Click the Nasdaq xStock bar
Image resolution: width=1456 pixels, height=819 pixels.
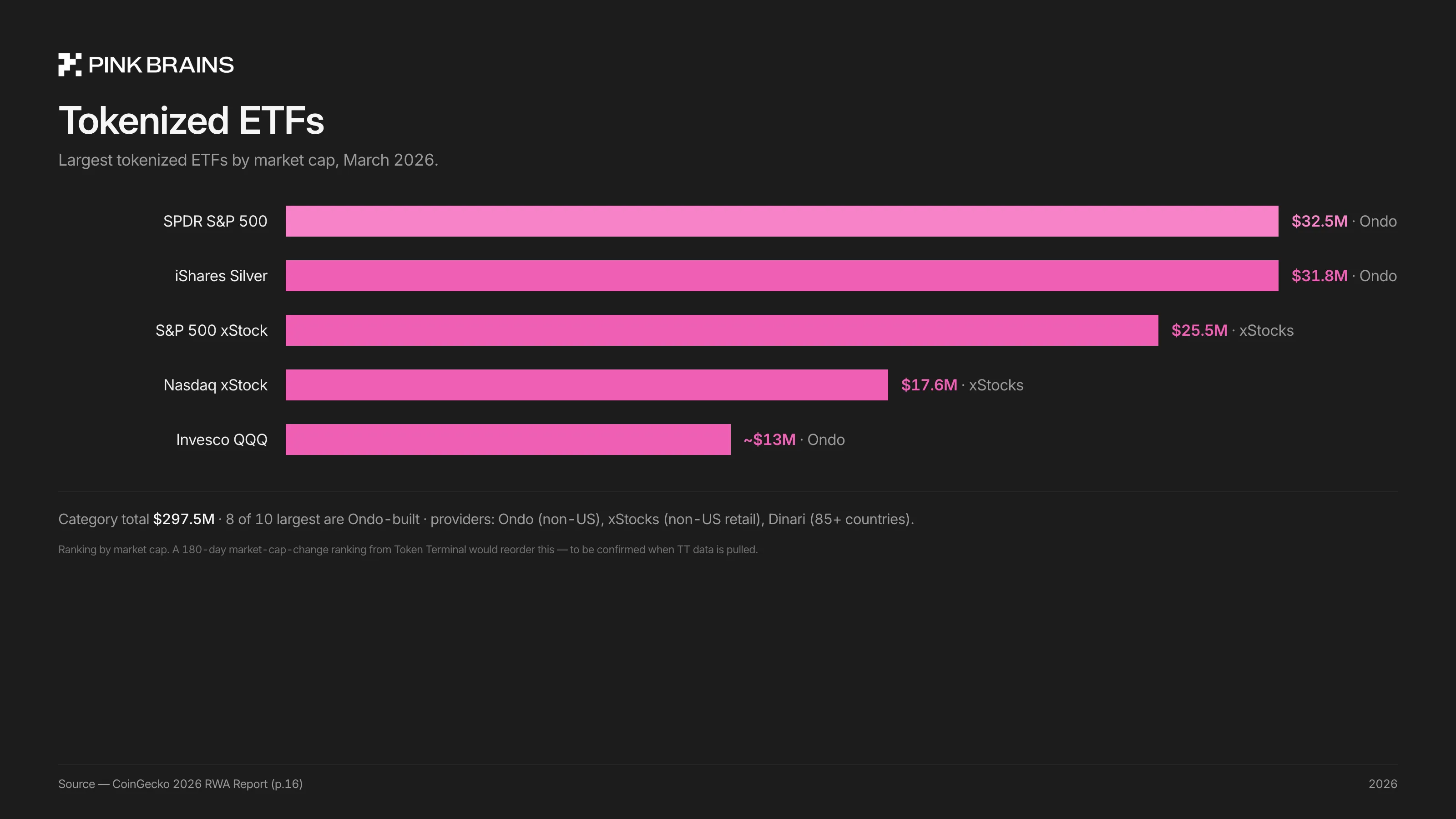[x=586, y=385]
